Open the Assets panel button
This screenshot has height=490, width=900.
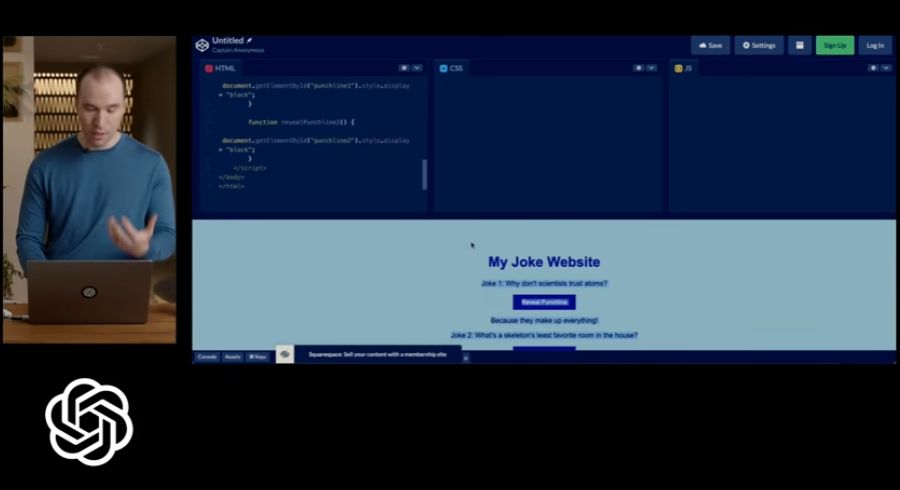(x=232, y=357)
